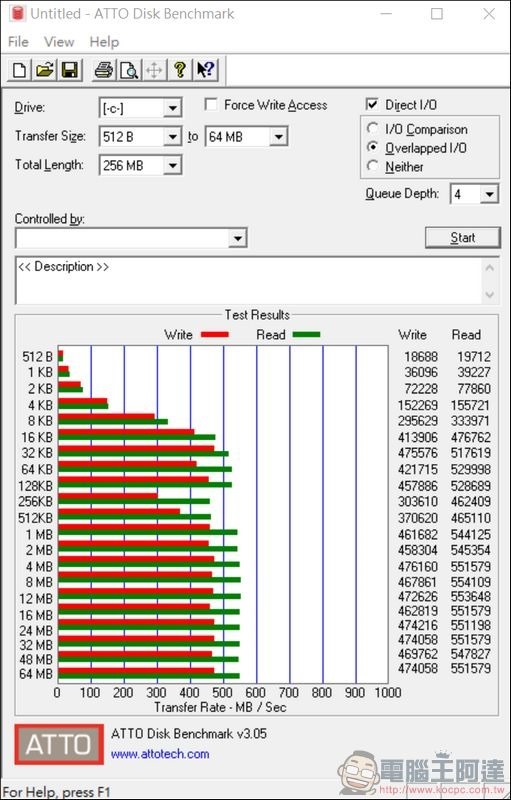Image resolution: width=511 pixels, height=800 pixels.
Task: Click the four-arrow move toolbar icon
Action: point(154,69)
